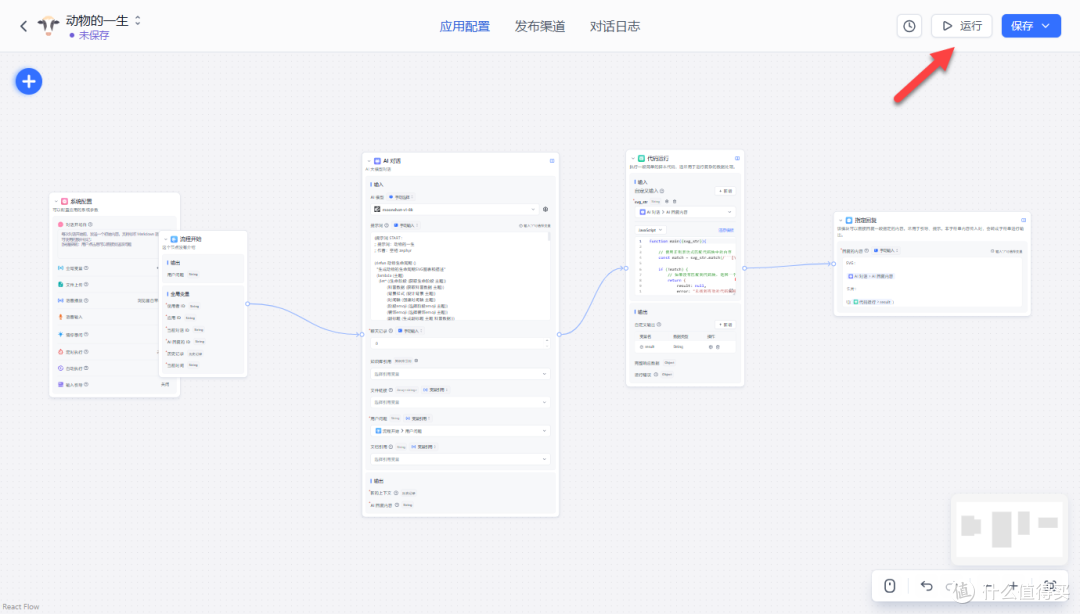Image resolution: width=1080 pixels, height=614 pixels.
Task: Switch to the 发布渠道 tab
Action: pyautogui.click(x=539, y=26)
